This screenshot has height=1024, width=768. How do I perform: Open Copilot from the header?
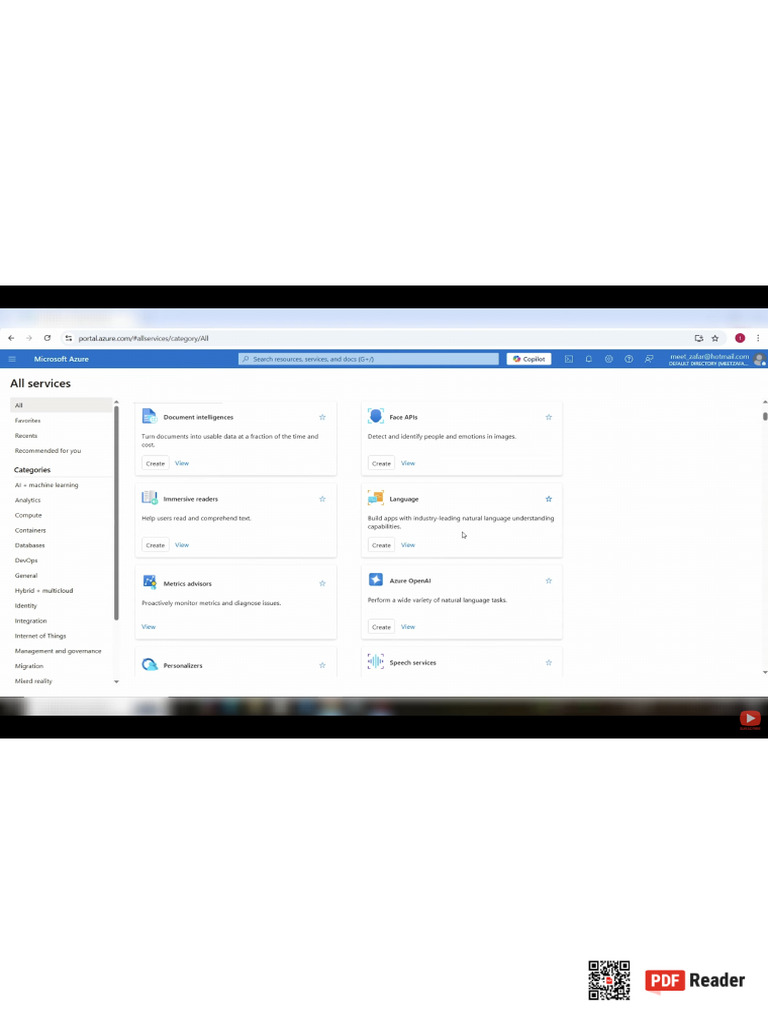(529, 359)
